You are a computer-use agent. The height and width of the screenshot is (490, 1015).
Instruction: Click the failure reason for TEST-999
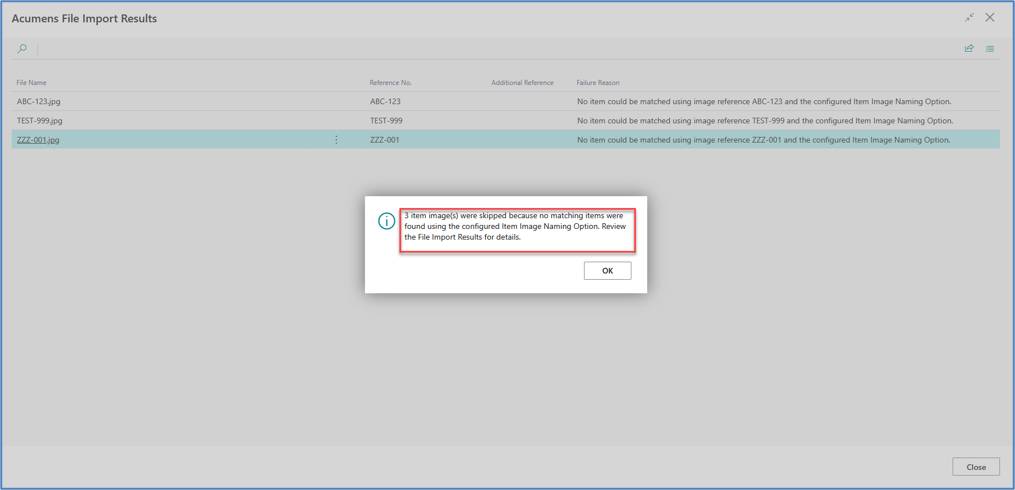(x=765, y=120)
